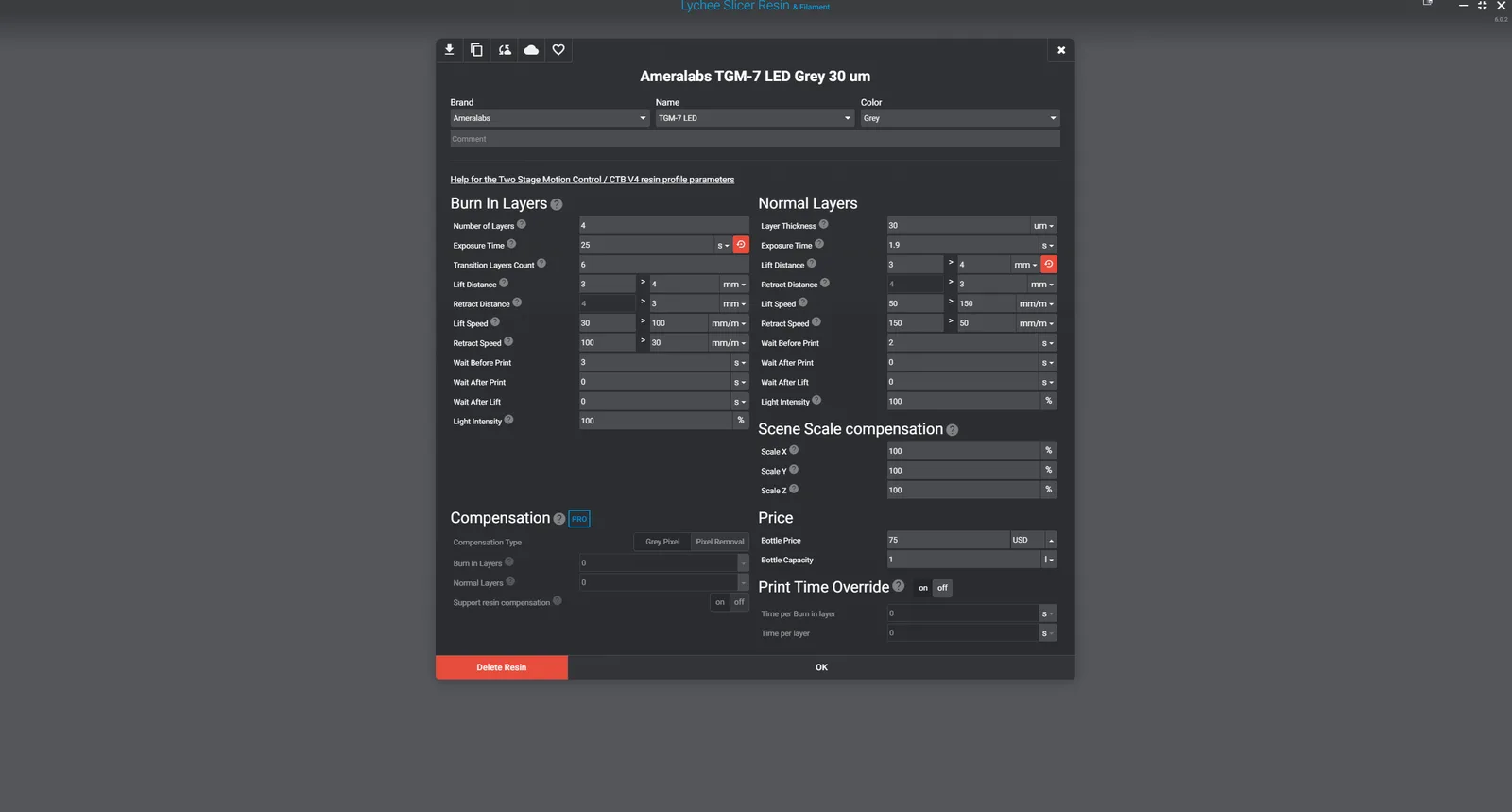Click Time per layer input field
This screenshot has height=812, width=1512.
click(963, 633)
